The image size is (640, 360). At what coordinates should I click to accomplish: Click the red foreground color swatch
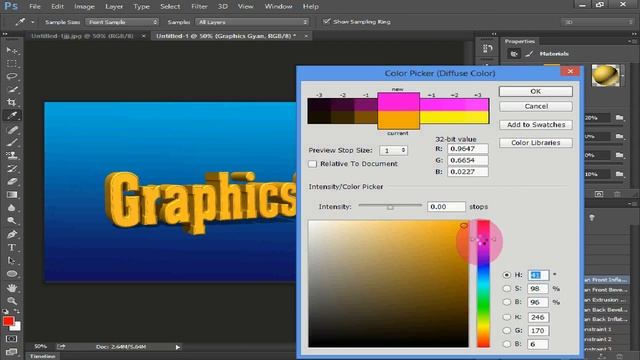[8, 321]
